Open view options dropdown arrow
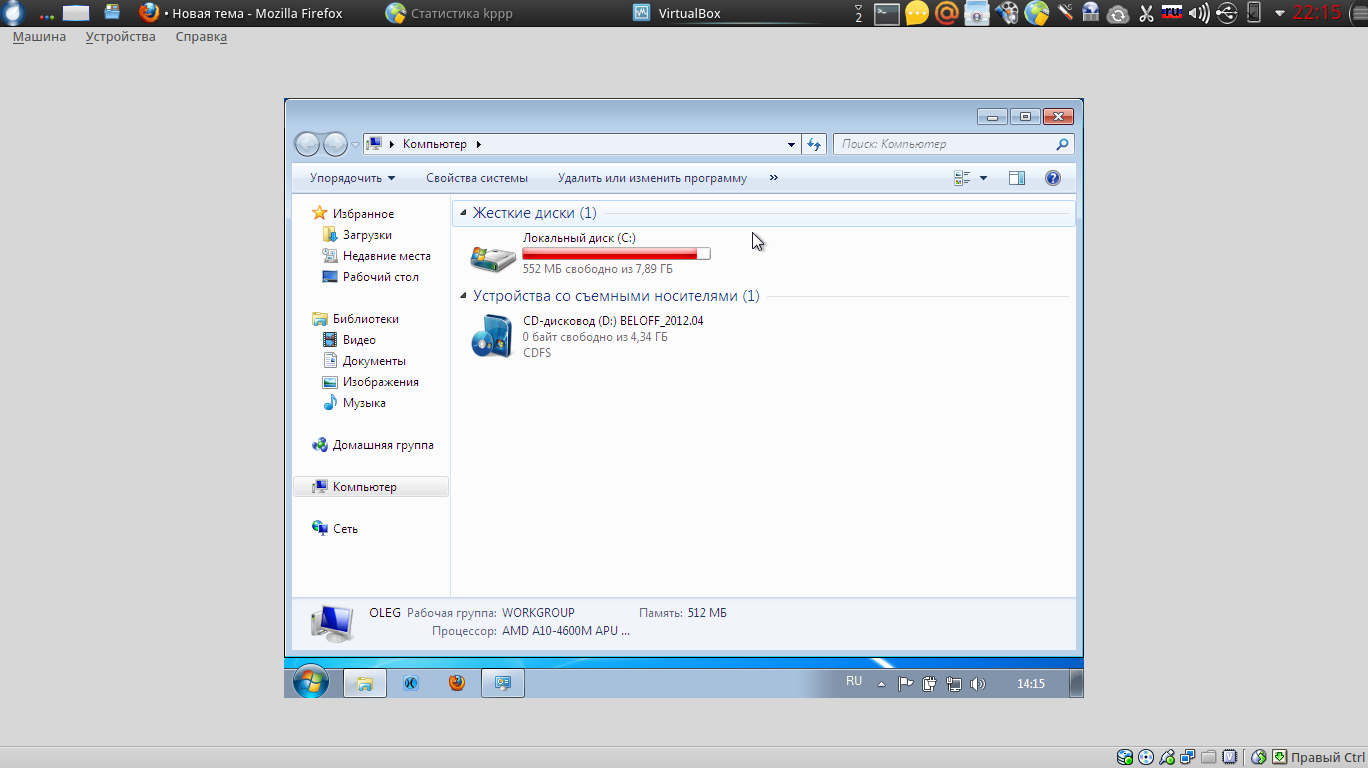 tap(983, 178)
